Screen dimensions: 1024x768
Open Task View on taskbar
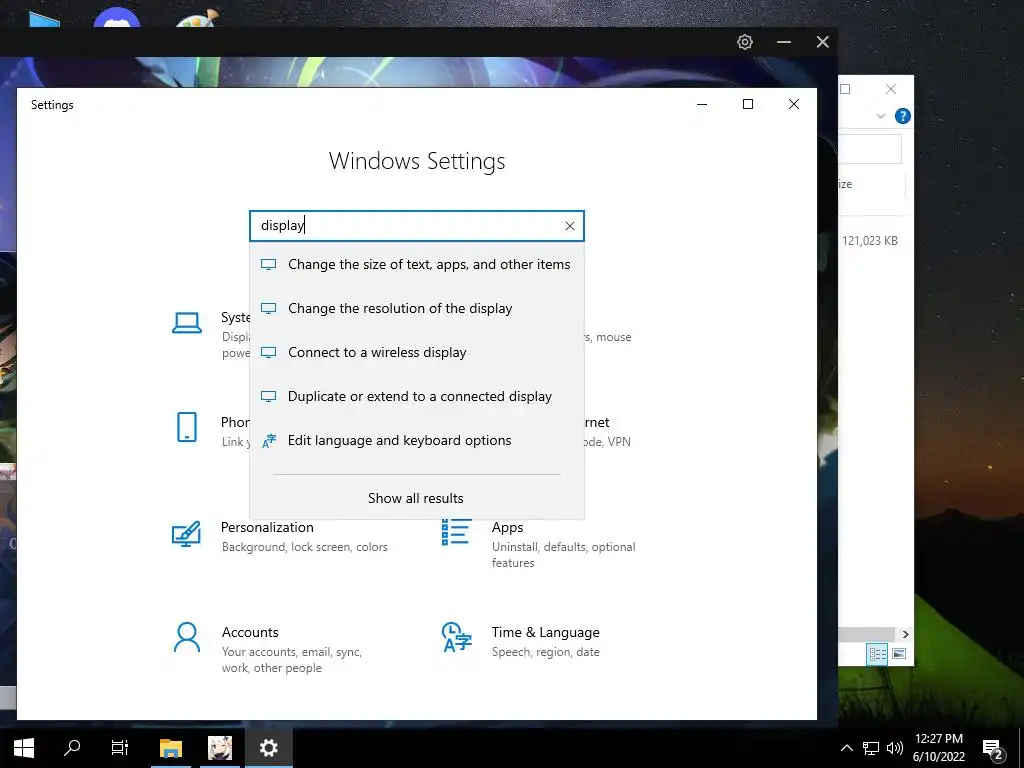click(120, 748)
